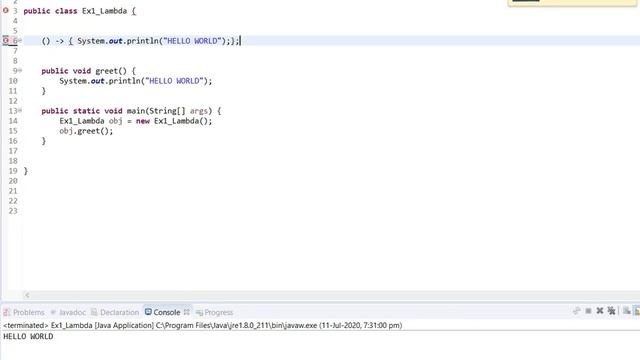Click the Progress tab icon
This screenshot has width=640, height=360.
pyautogui.click(x=199, y=313)
